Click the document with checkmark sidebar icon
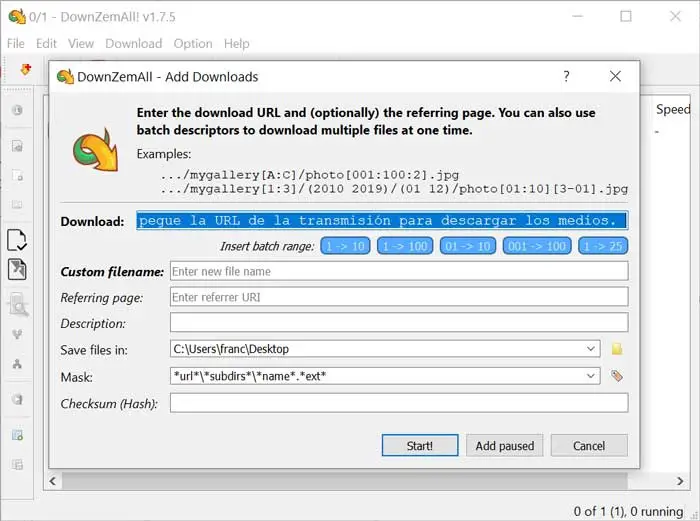This screenshot has width=700, height=521. pyautogui.click(x=17, y=240)
